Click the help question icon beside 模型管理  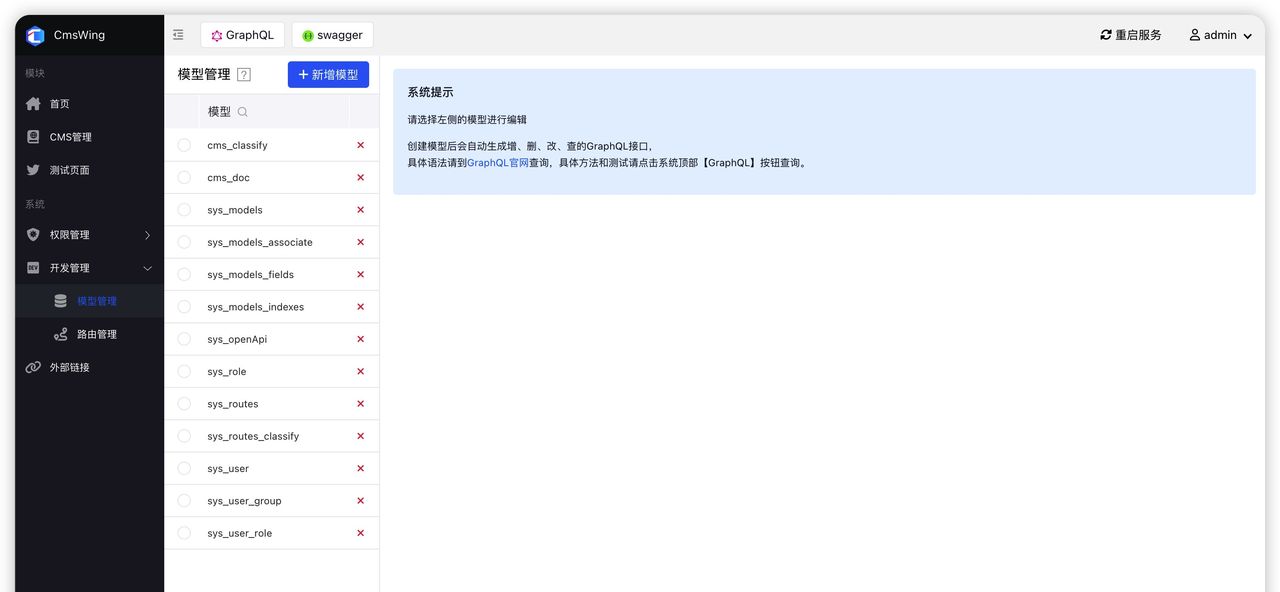point(244,75)
